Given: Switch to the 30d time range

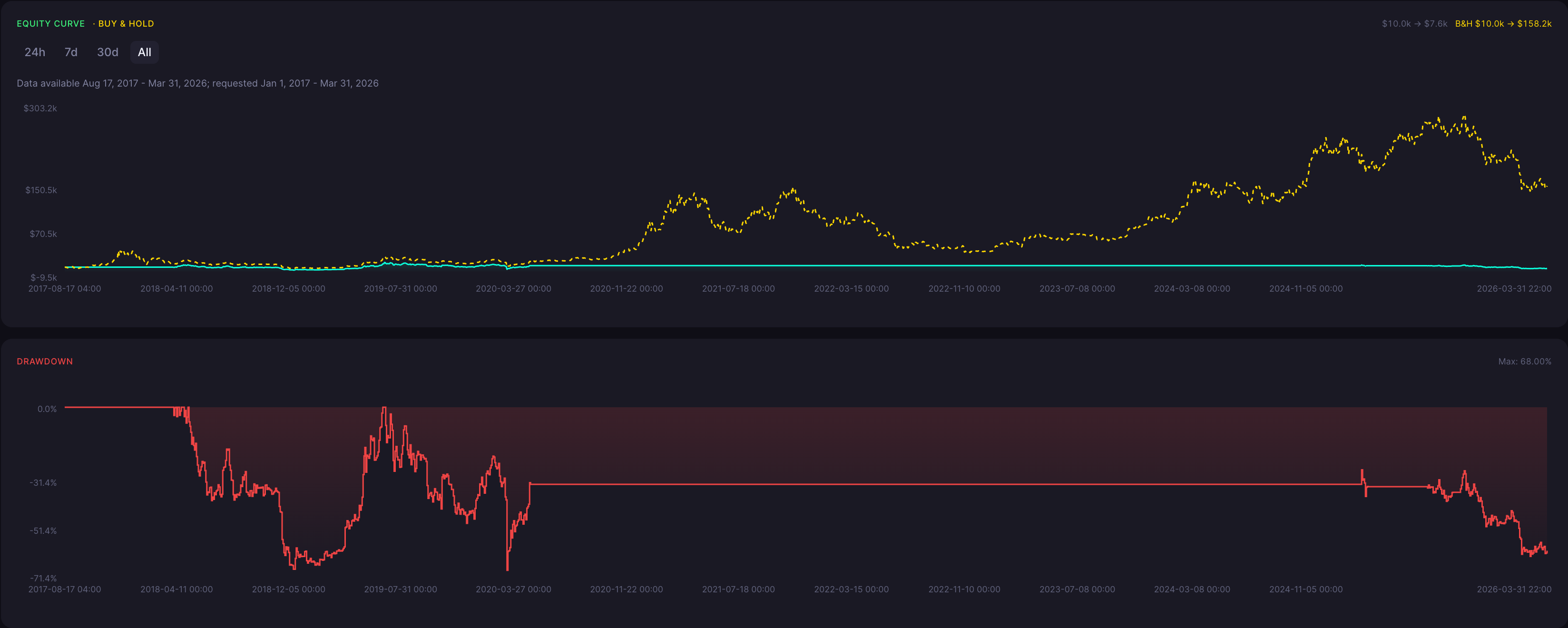Looking at the screenshot, I should [108, 52].
